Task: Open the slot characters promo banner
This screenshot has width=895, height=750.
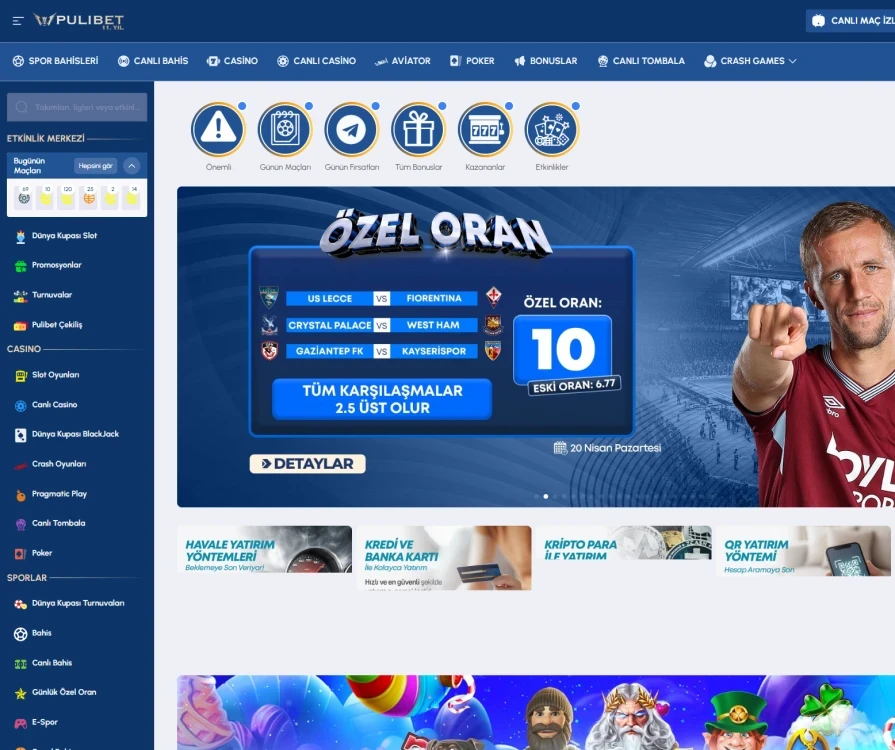Action: tap(536, 712)
